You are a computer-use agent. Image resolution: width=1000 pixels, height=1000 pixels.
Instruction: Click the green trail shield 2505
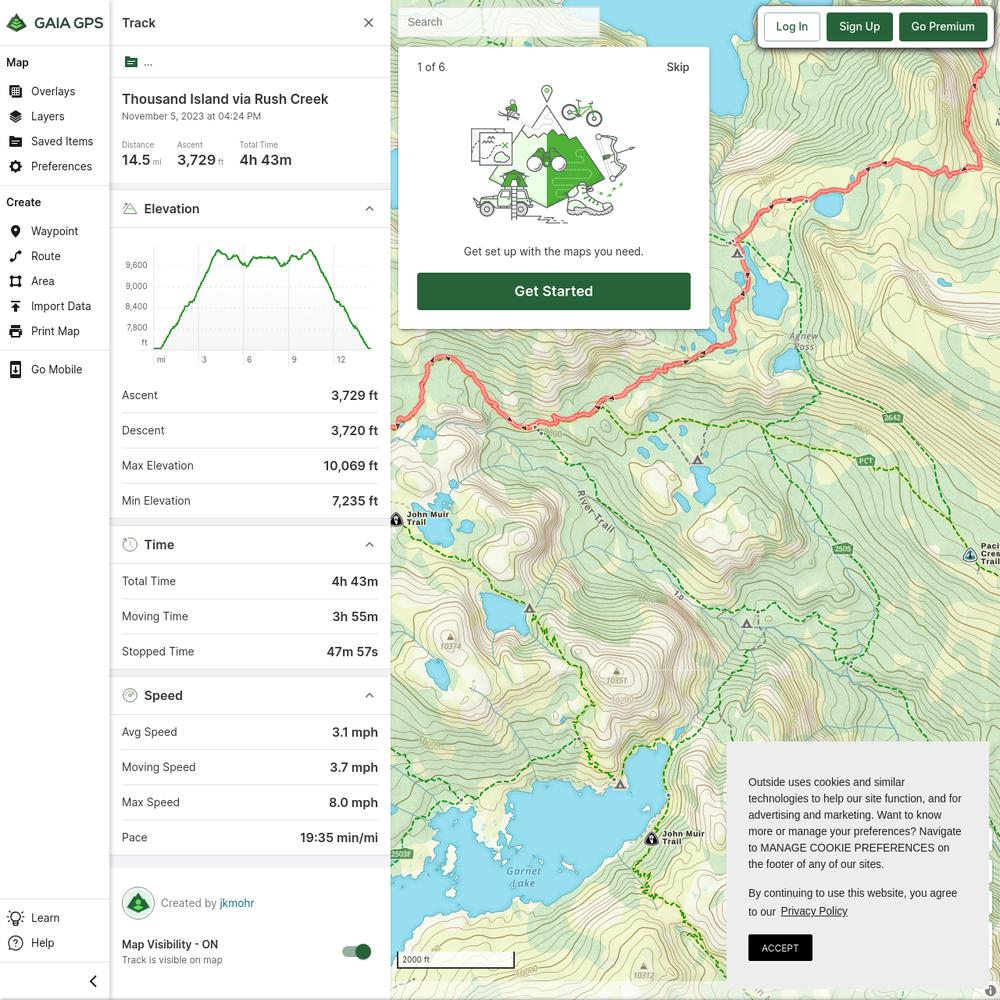coord(842,548)
